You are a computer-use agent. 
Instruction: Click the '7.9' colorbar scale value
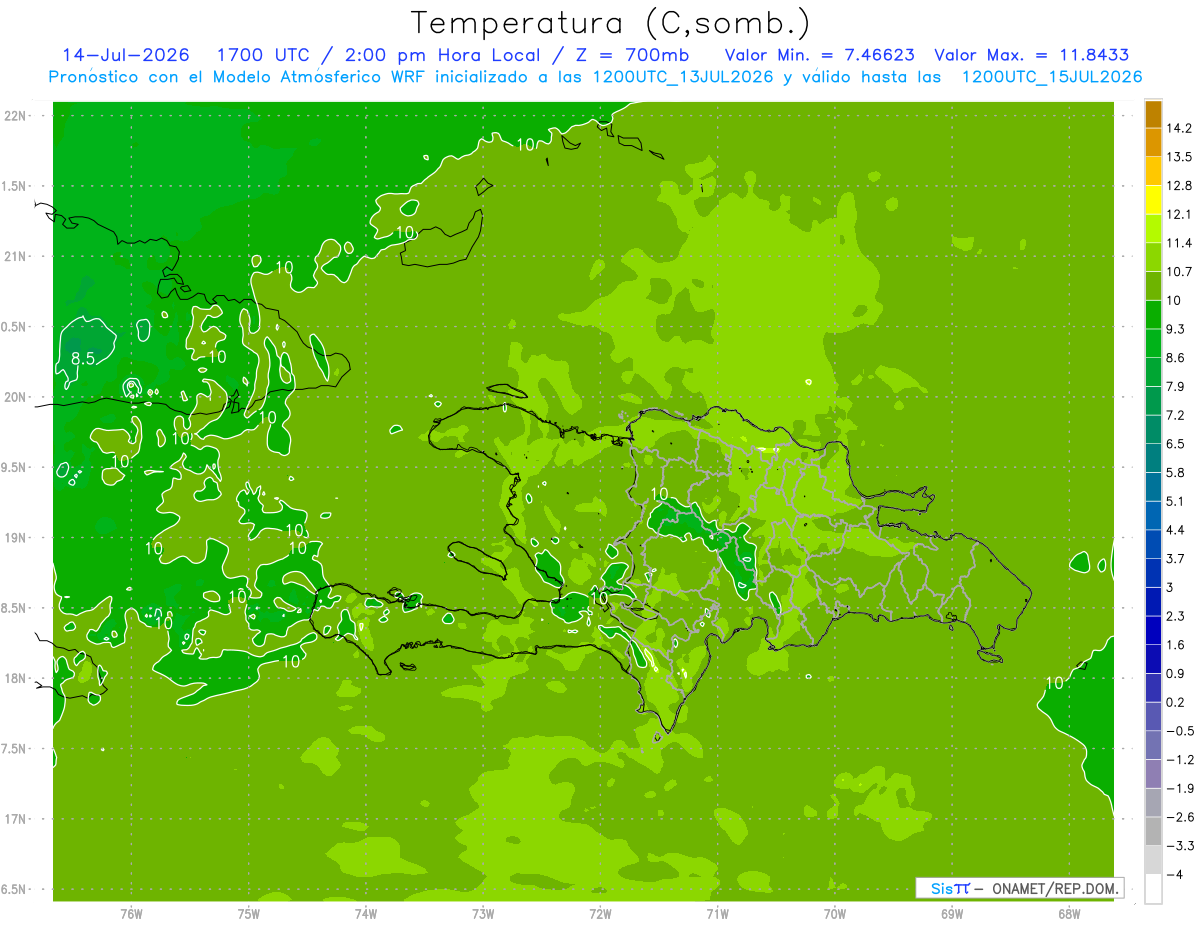(1175, 386)
